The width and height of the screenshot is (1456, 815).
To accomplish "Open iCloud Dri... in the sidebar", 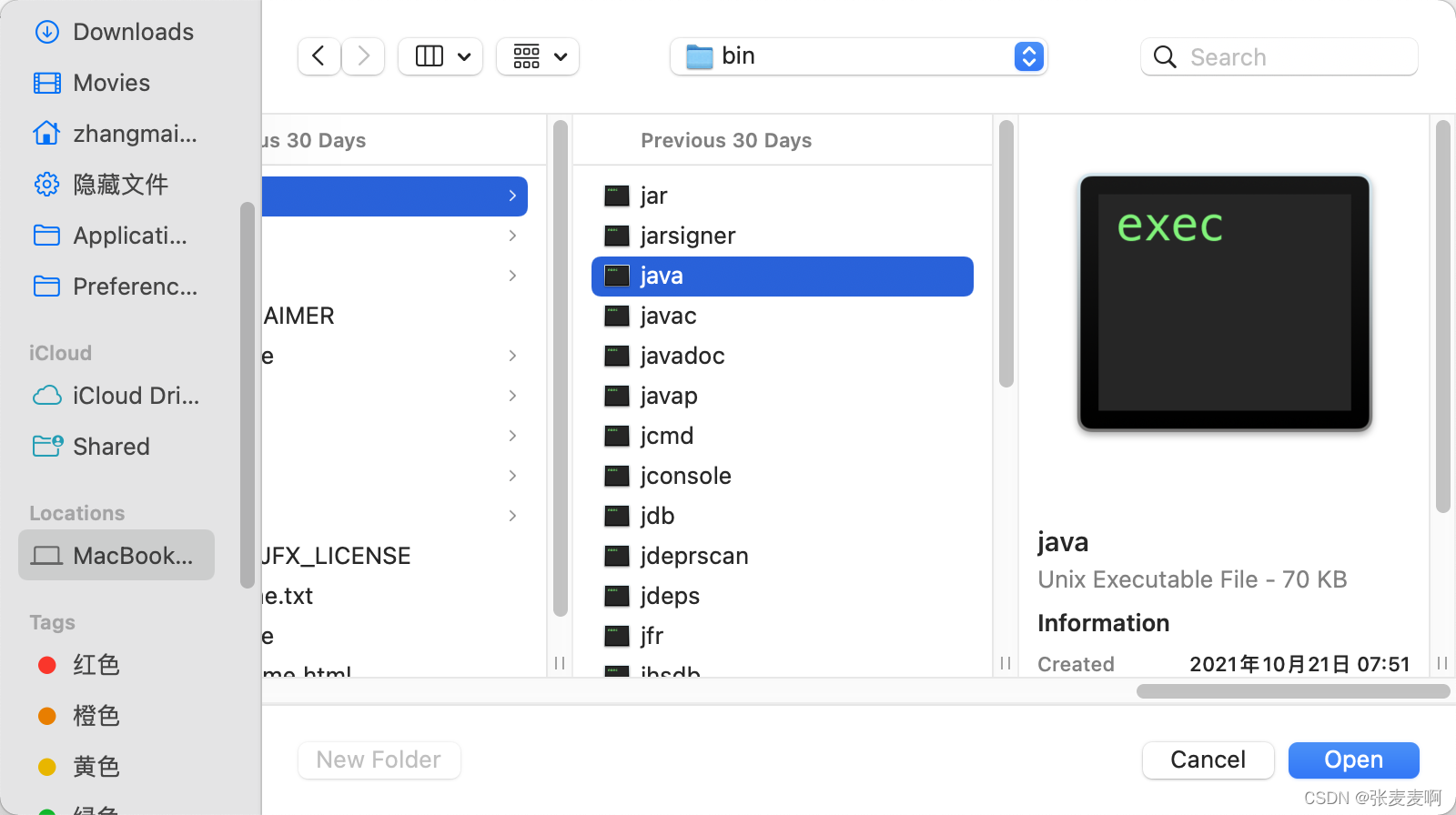I will click(116, 396).
